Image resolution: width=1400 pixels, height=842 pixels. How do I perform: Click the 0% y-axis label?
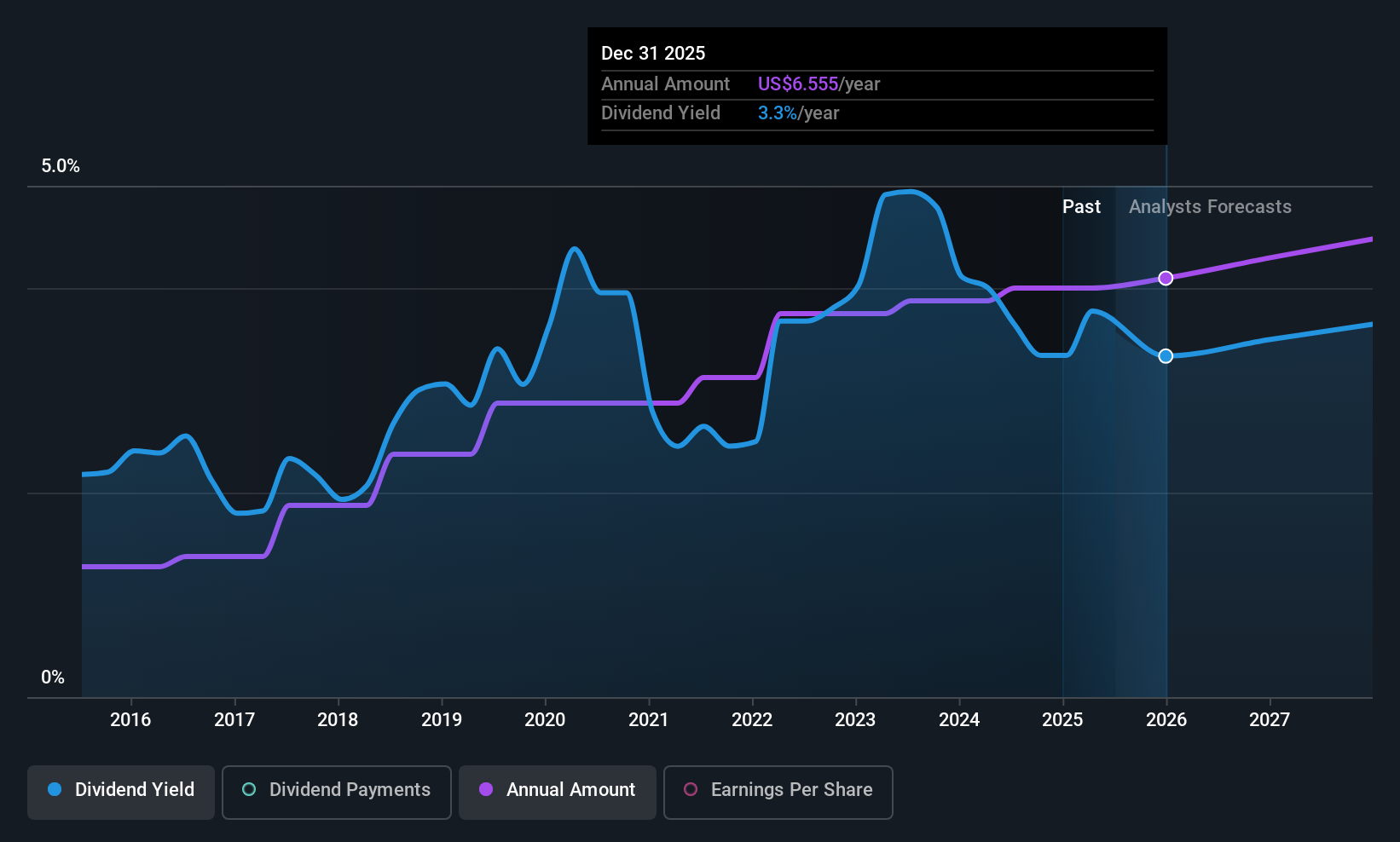[x=53, y=678]
